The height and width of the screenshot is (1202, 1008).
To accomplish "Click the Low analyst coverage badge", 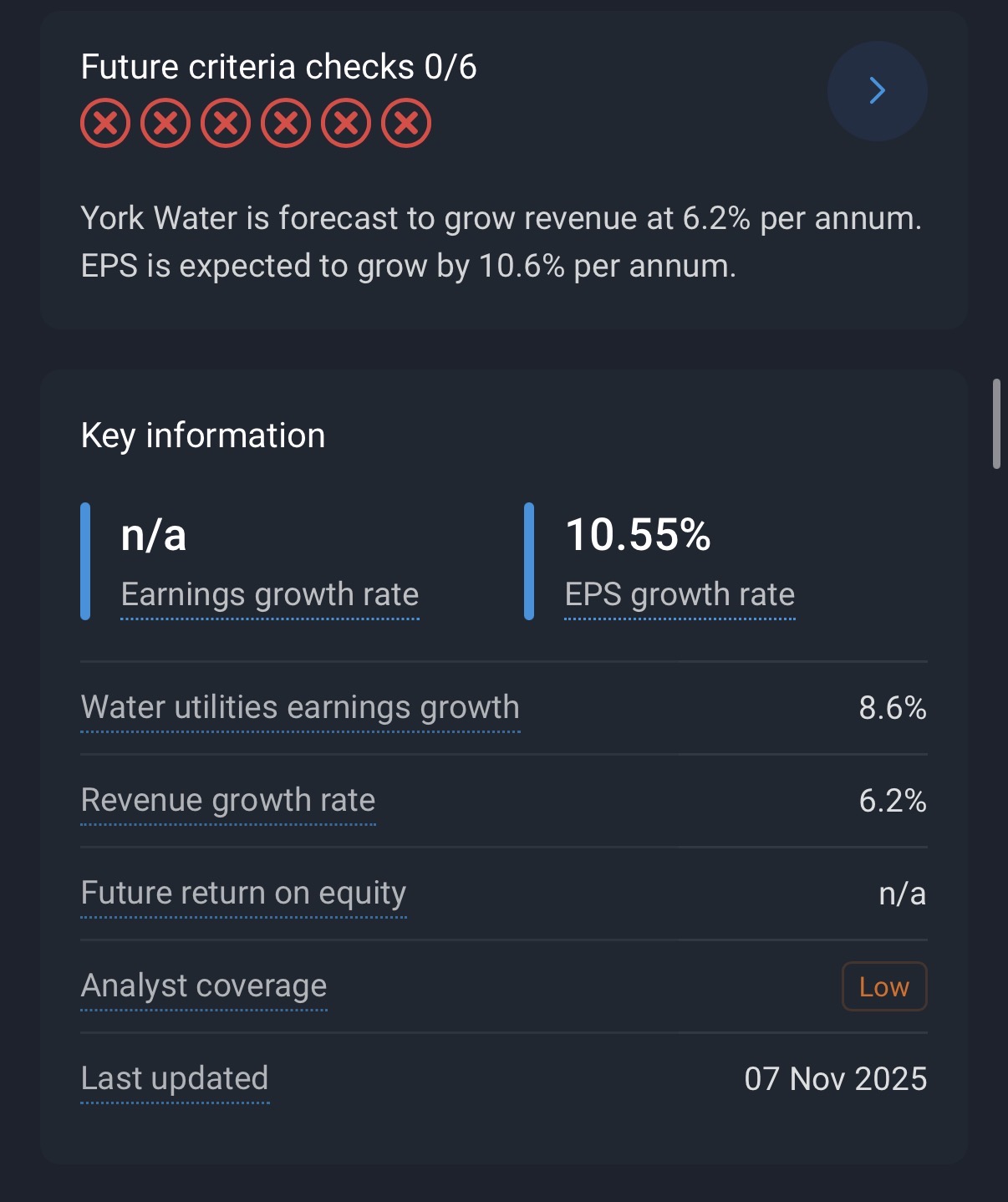I will click(884, 986).
